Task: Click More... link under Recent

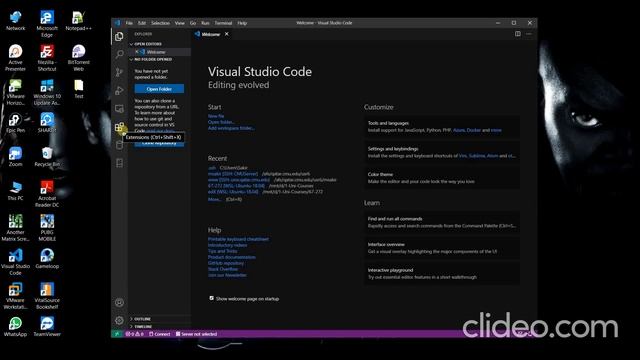Action: pyautogui.click(x=215, y=199)
